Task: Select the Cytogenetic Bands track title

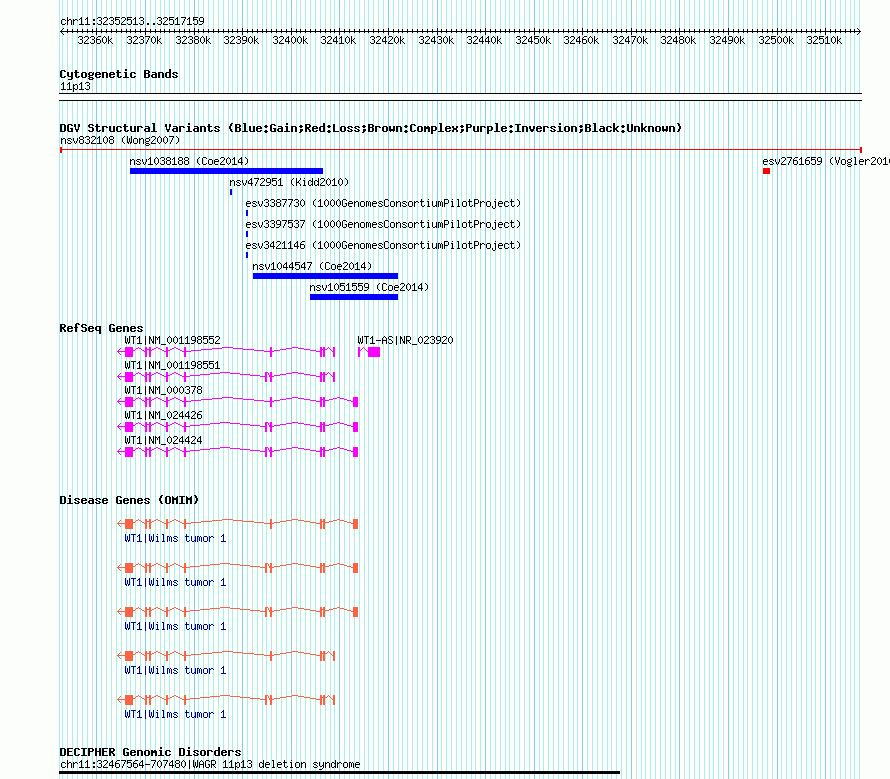Action: pyautogui.click(x=119, y=74)
